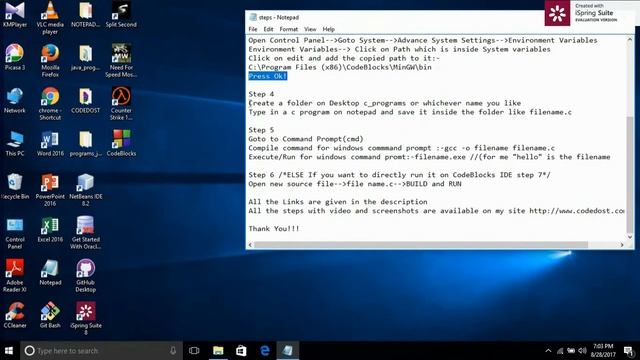Open iSpring Suite 8 desktop icon
This screenshot has height=360, width=640.
(x=85, y=318)
